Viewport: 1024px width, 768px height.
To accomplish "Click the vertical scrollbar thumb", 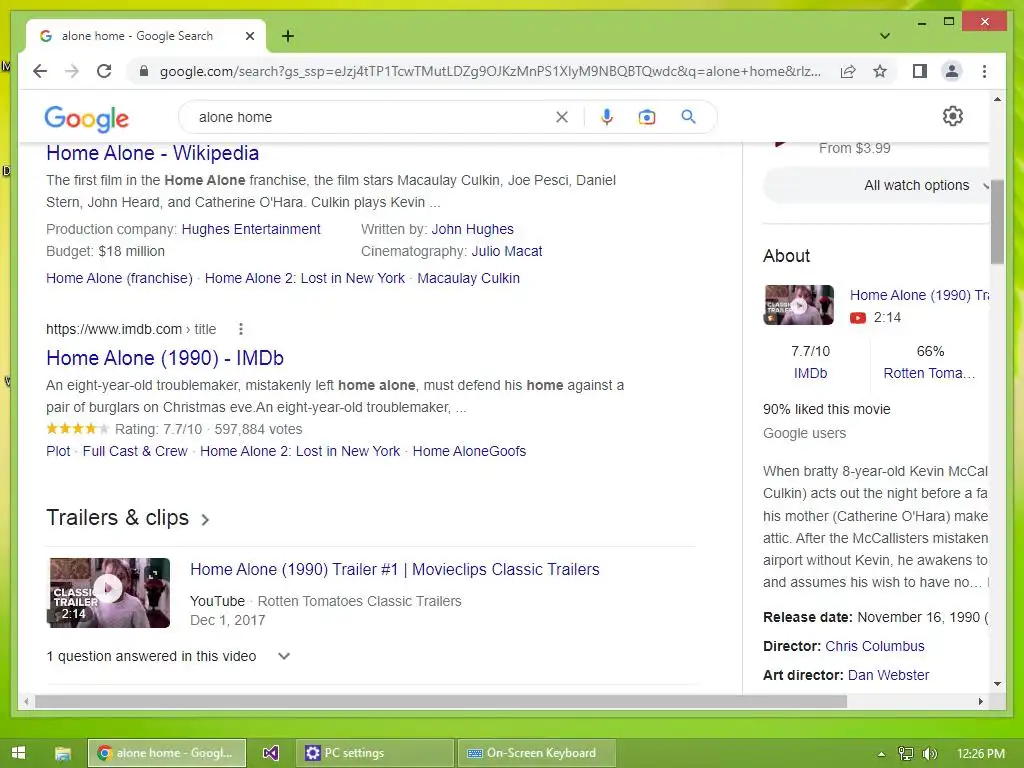I will click(997, 222).
